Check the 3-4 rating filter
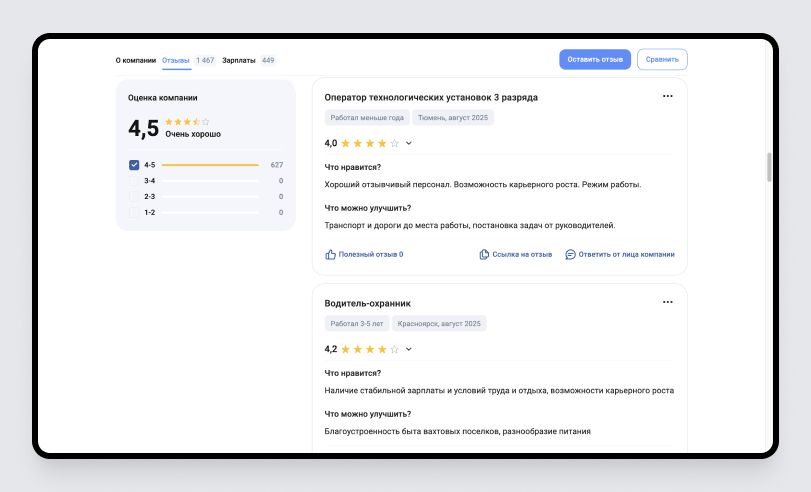 tap(134, 181)
